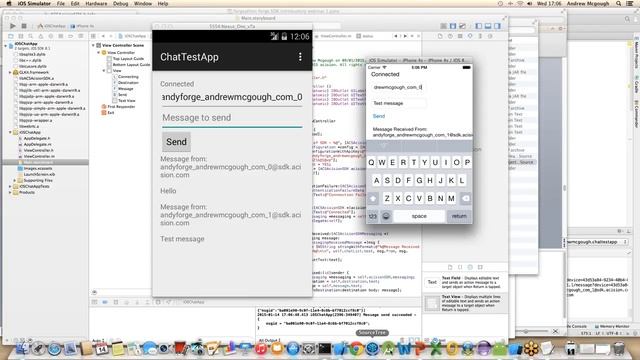
Task: Tap Send in ChatTestApp
Action: [x=176, y=142]
